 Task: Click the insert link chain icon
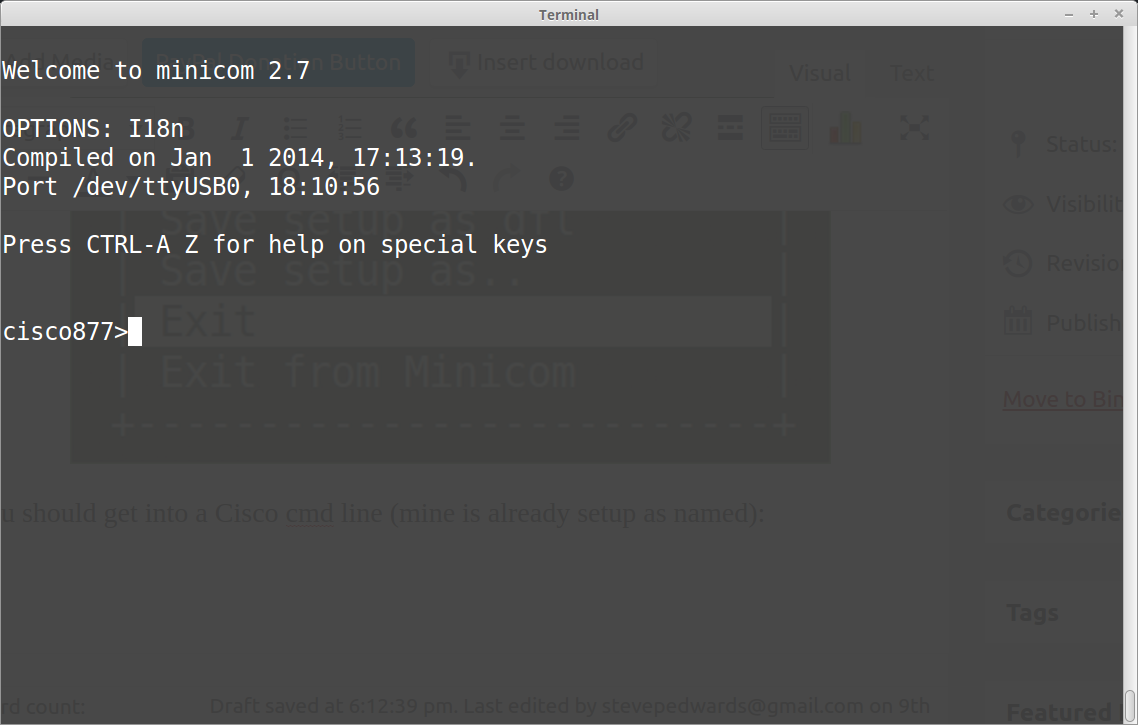[x=622, y=128]
